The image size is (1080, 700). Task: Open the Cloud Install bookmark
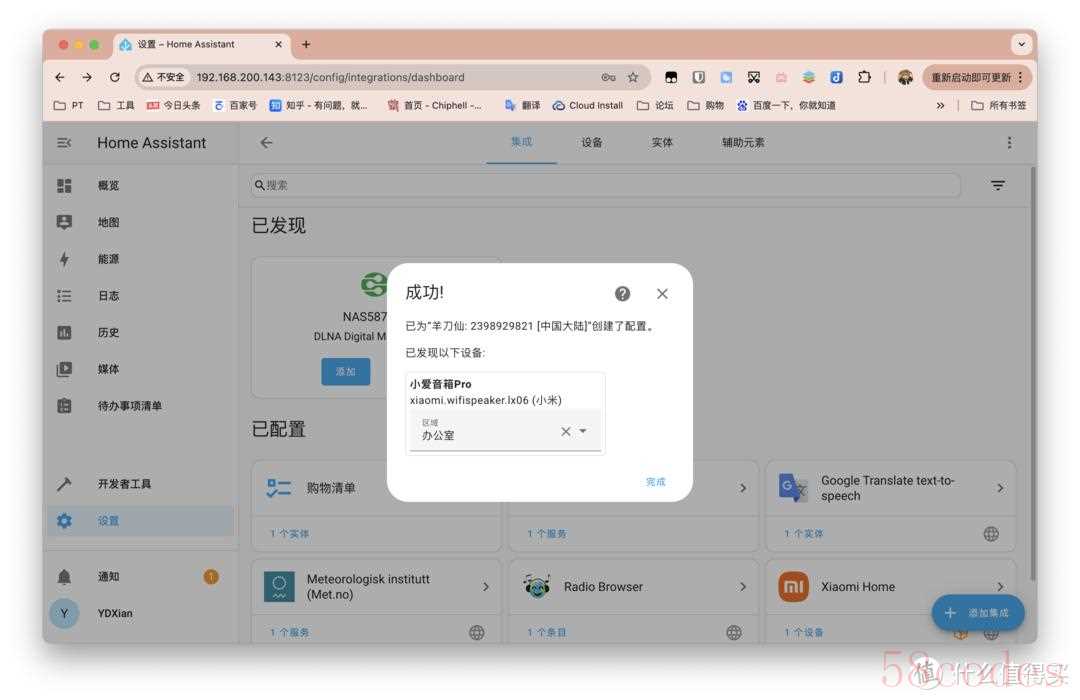coord(588,105)
